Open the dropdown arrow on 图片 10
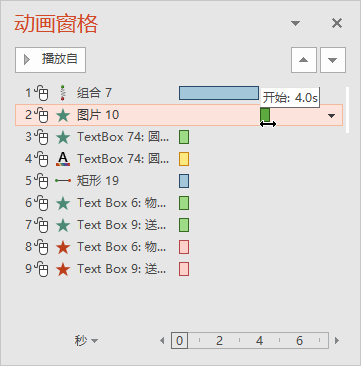 331,116
